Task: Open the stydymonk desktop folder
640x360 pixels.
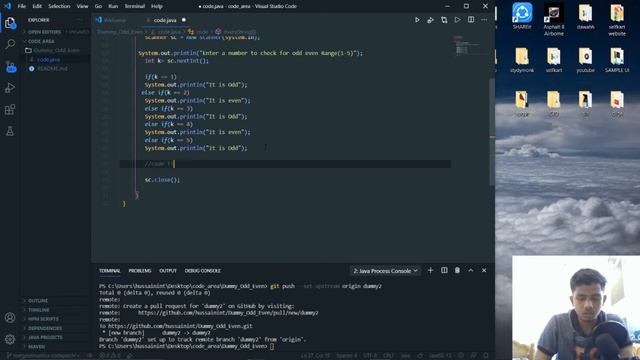Action: pyautogui.click(x=522, y=60)
